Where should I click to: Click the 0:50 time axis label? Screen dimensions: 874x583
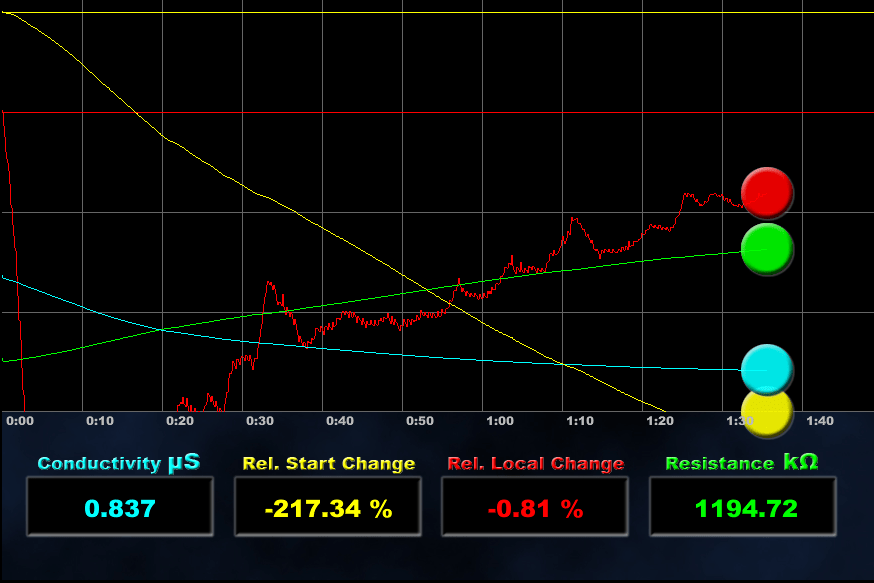pos(420,421)
